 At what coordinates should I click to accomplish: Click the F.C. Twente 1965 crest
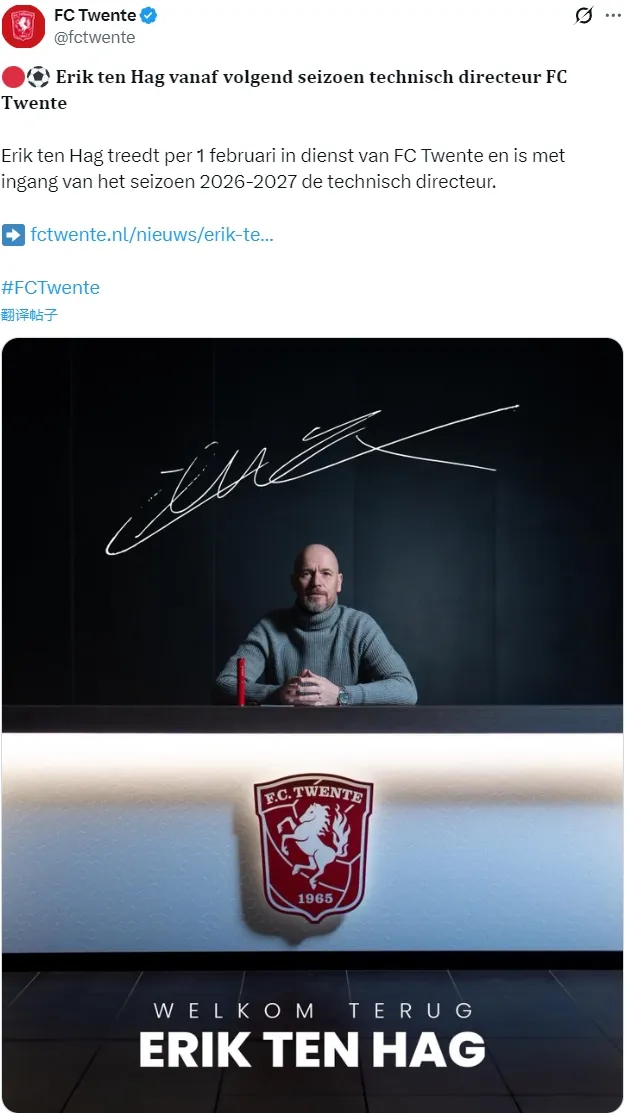(313, 848)
